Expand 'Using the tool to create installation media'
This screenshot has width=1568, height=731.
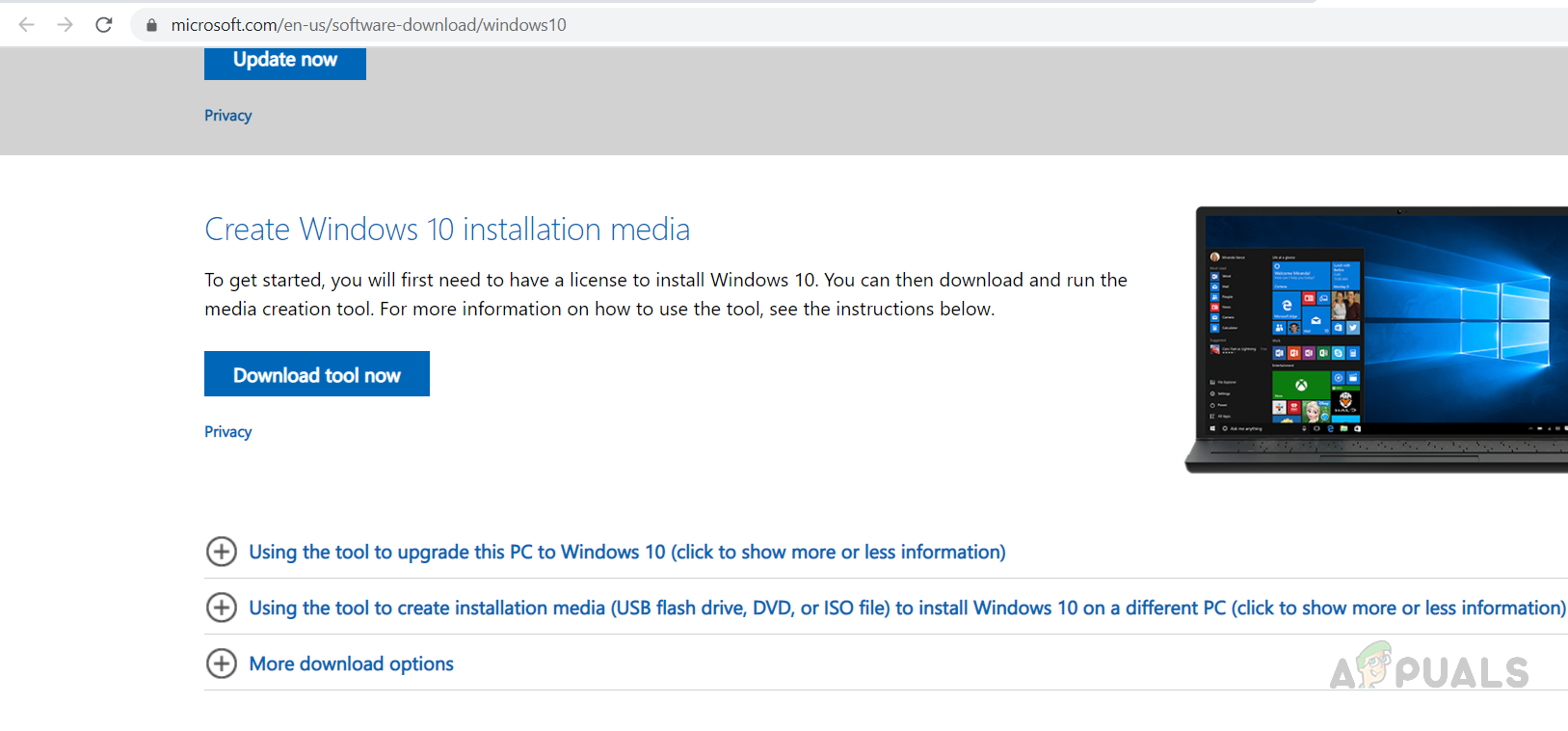(x=906, y=608)
